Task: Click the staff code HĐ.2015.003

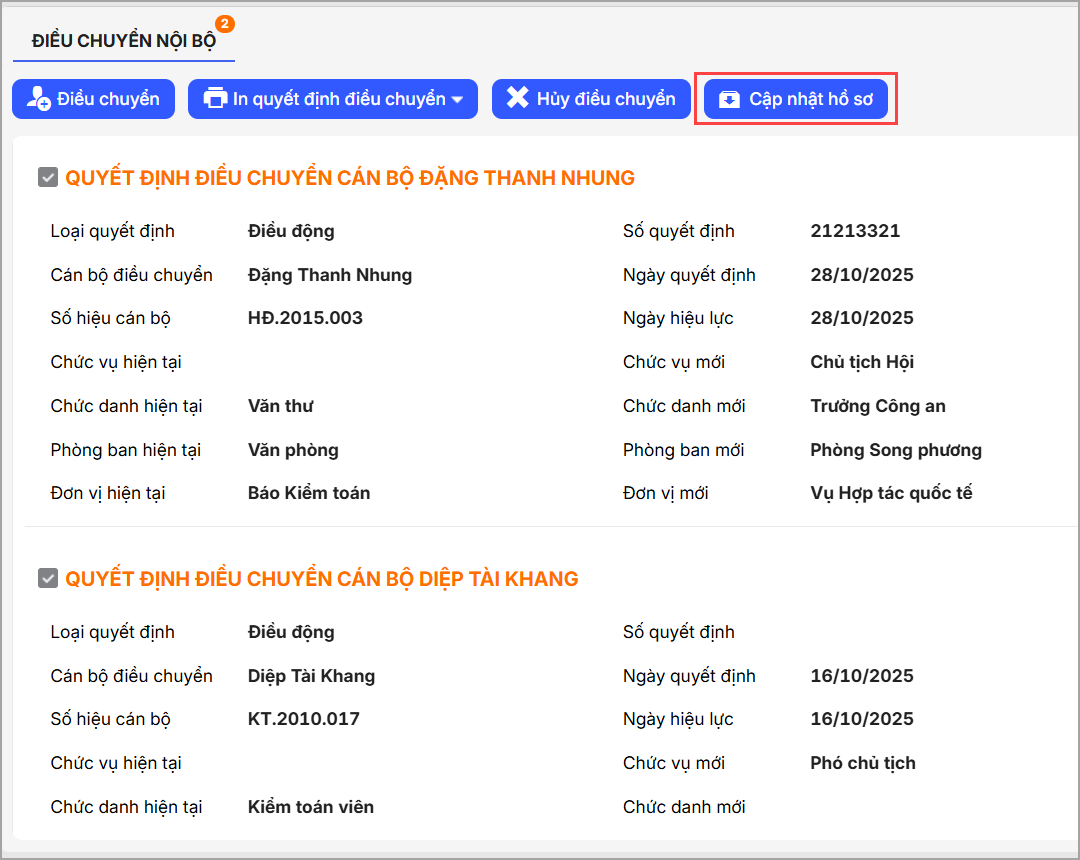Action: pyautogui.click(x=305, y=318)
